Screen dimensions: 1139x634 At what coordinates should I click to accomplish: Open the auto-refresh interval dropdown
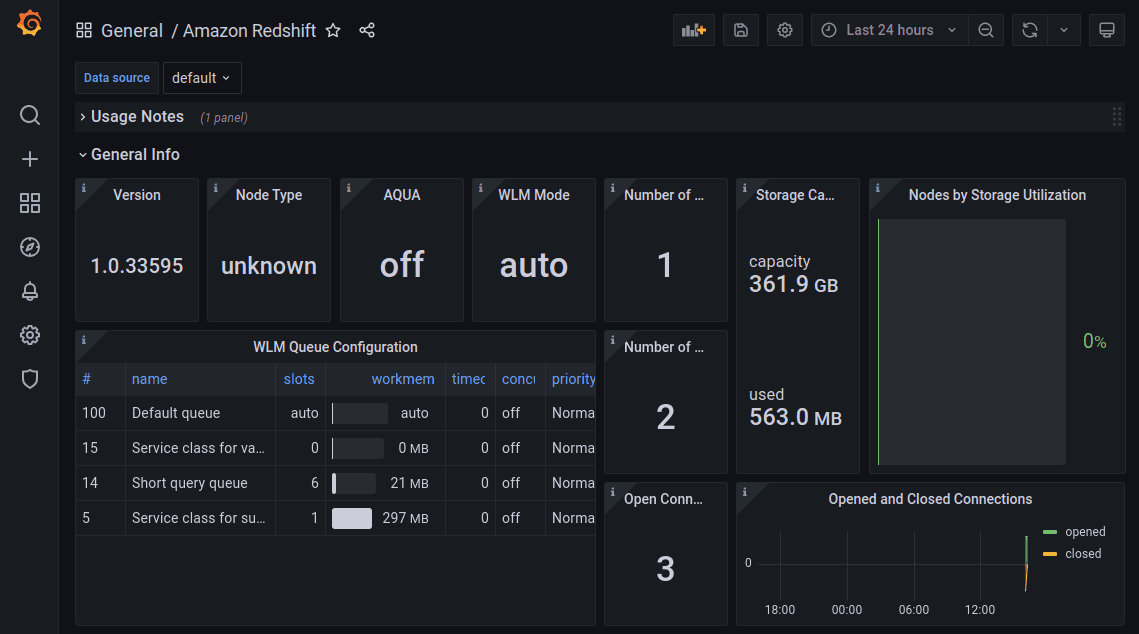point(1063,30)
